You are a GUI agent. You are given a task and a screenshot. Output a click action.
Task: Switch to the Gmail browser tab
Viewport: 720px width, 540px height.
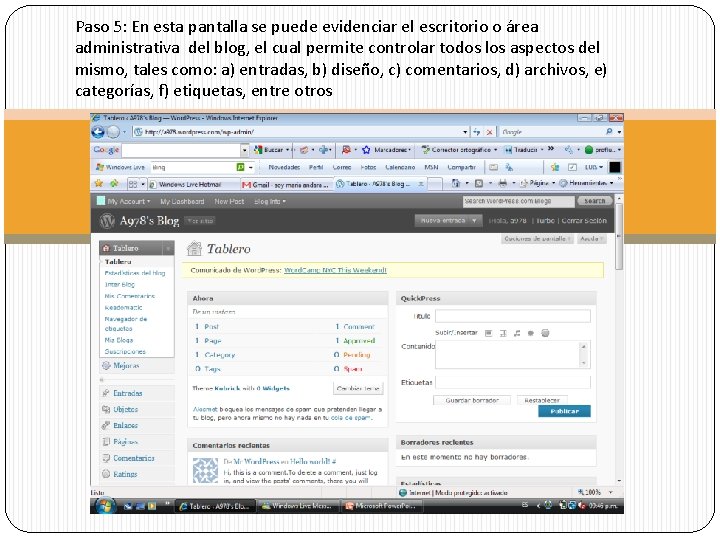[286, 185]
